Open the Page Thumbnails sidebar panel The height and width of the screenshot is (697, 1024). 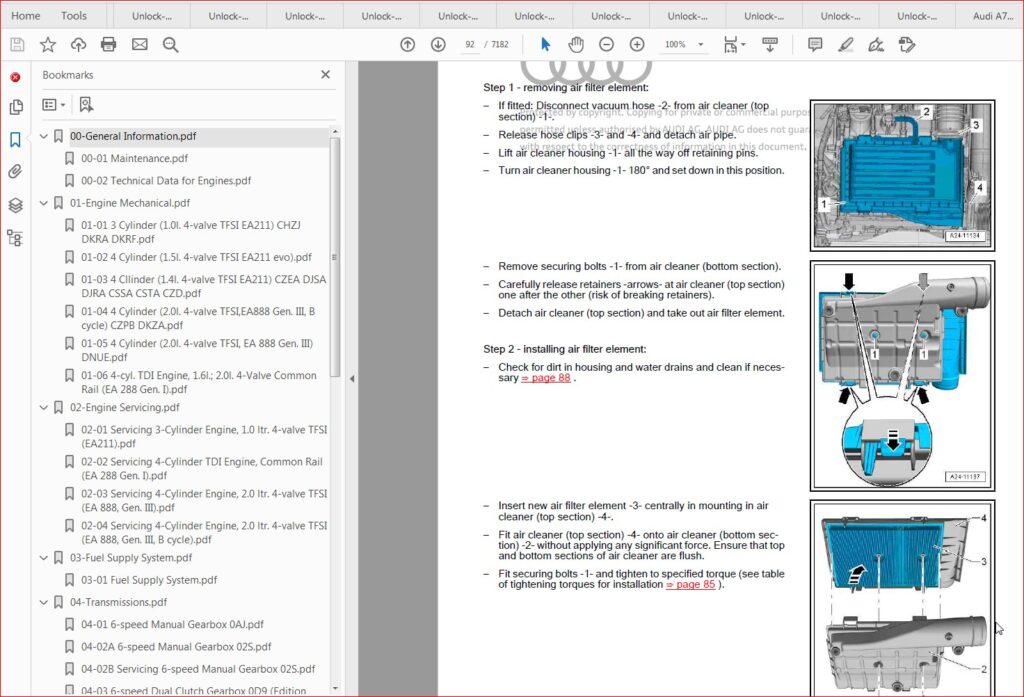[16, 107]
